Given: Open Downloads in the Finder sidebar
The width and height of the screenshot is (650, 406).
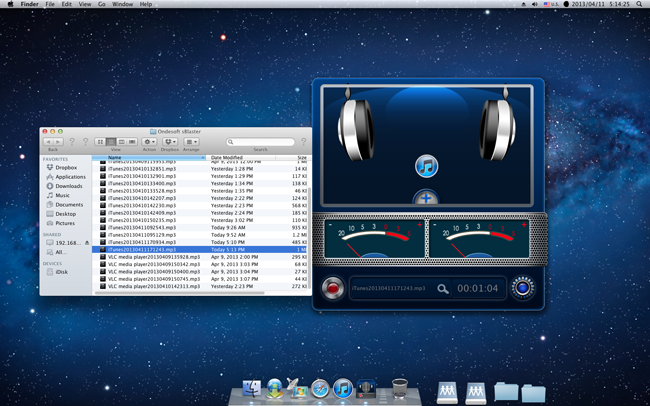Looking at the screenshot, I should [69, 186].
